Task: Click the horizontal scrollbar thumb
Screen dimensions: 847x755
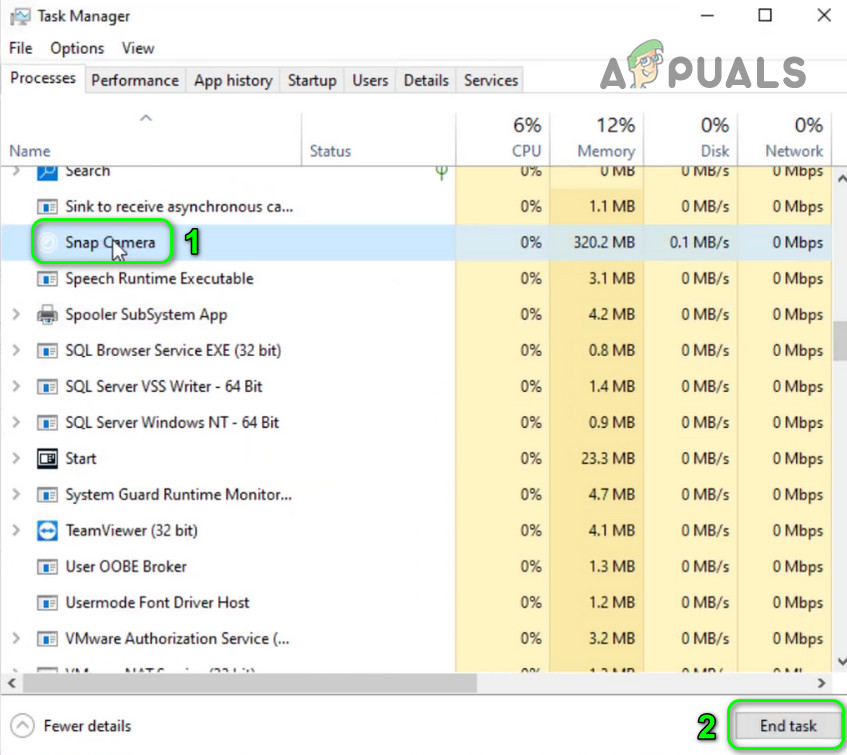Action: [x=250, y=683]
